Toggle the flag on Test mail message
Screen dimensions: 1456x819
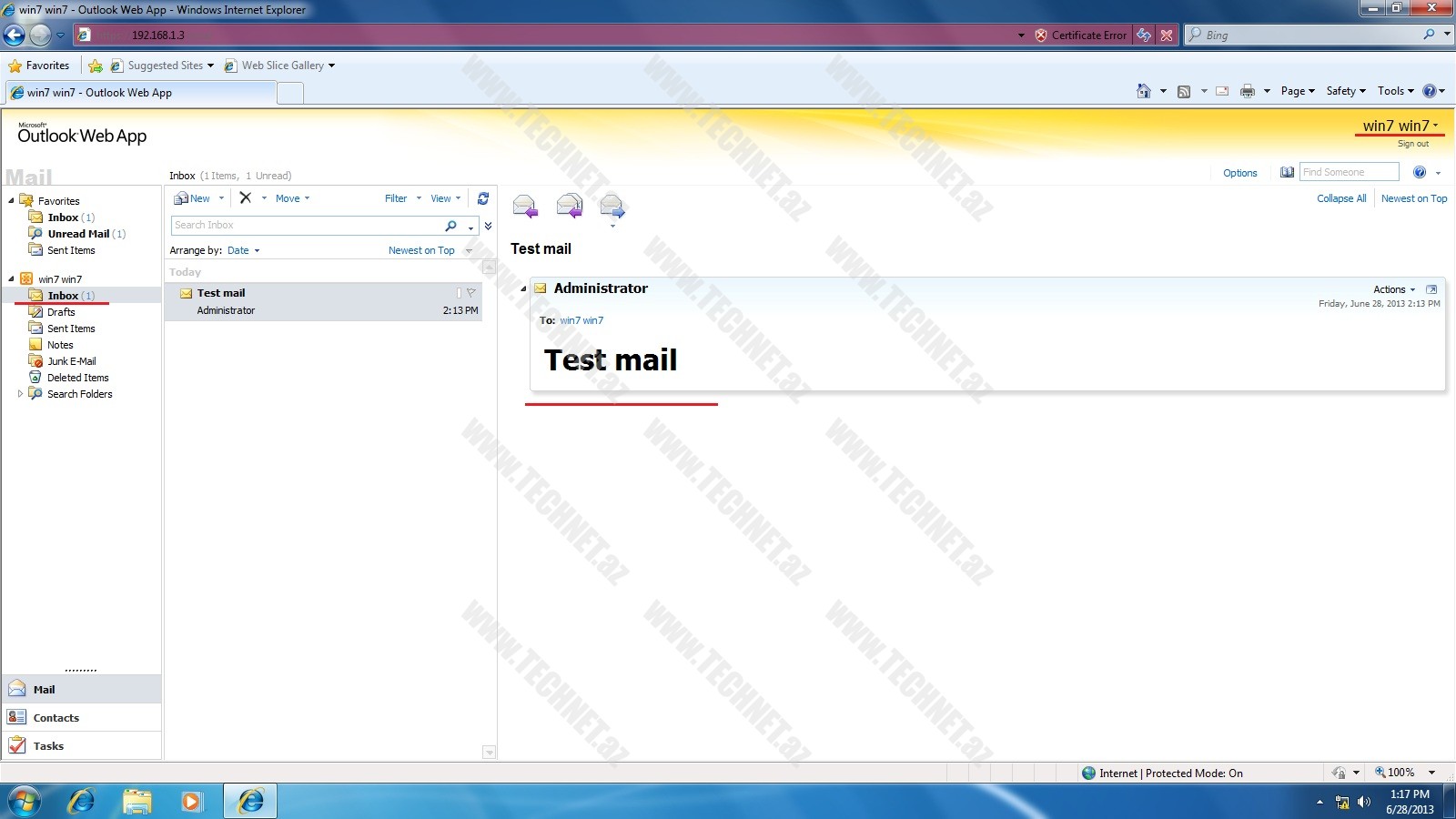coord(471,293)
